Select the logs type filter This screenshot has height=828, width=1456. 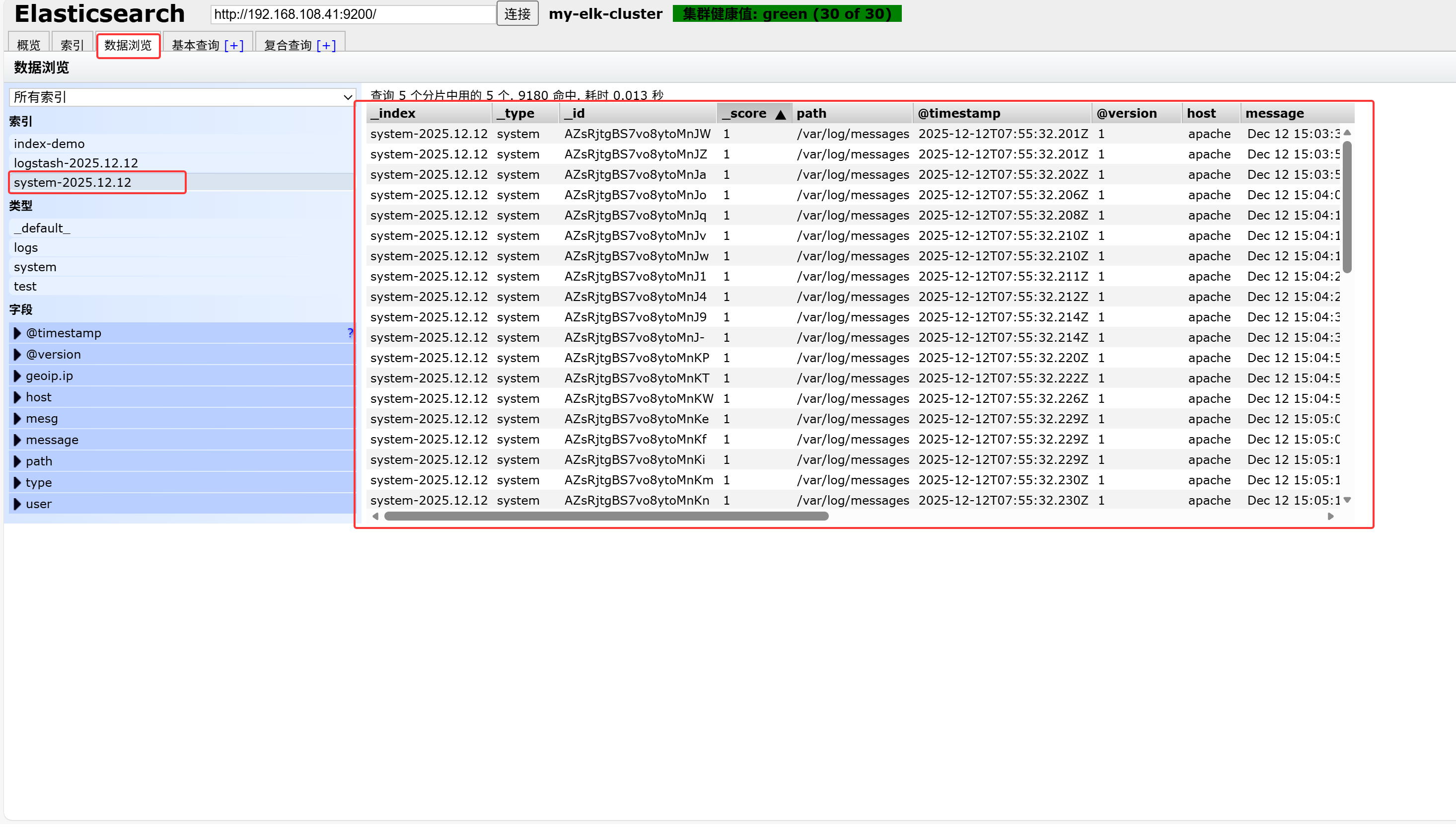pos(182,248)
